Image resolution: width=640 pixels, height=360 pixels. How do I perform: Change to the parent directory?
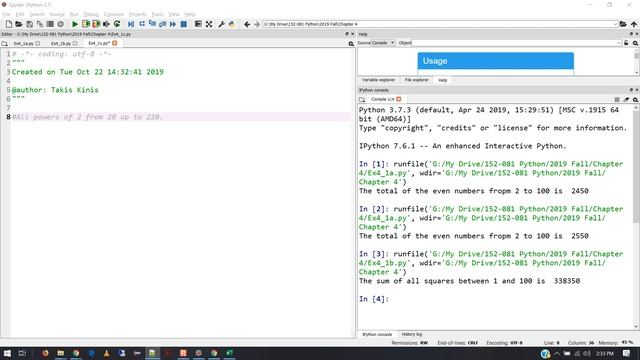(633, 24)
